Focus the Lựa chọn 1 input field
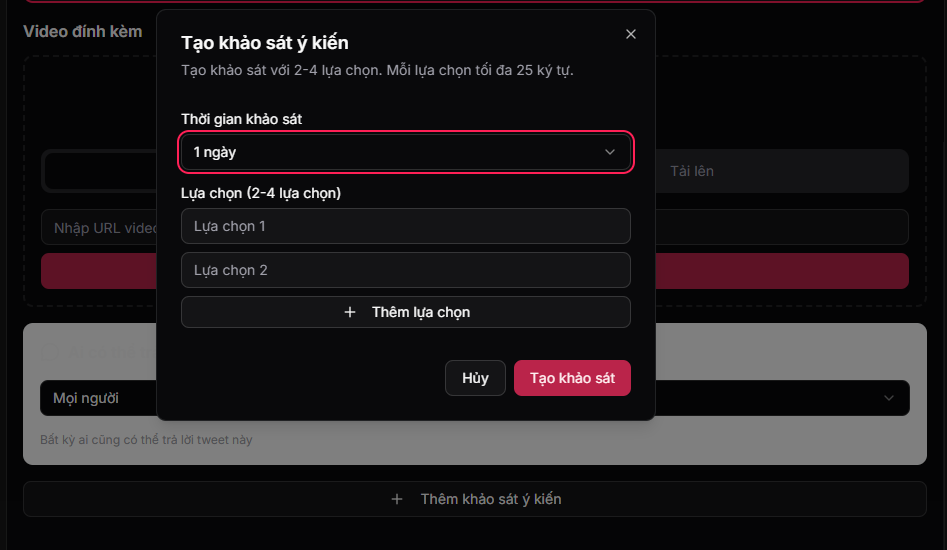The image size is (947, 550). (x=405, y=226)
